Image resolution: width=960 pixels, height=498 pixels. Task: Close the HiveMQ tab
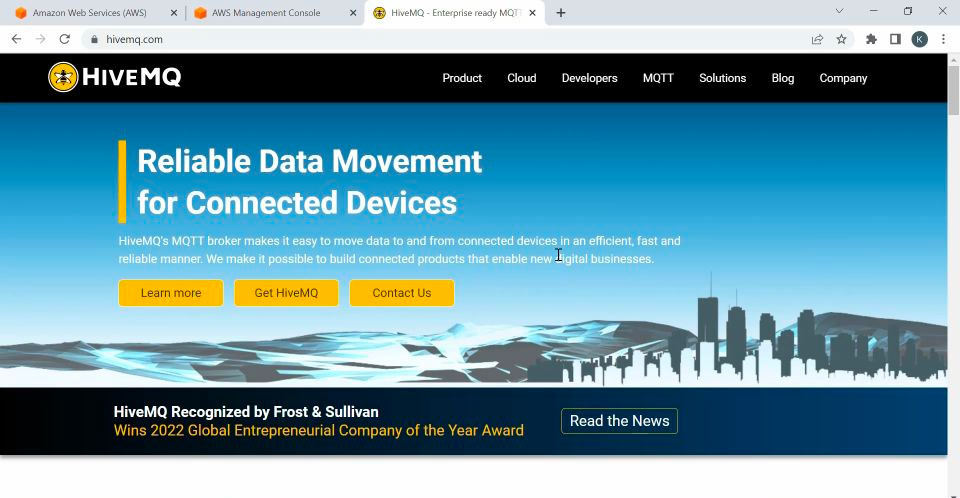pyautogui.click(x=533, y=13)
